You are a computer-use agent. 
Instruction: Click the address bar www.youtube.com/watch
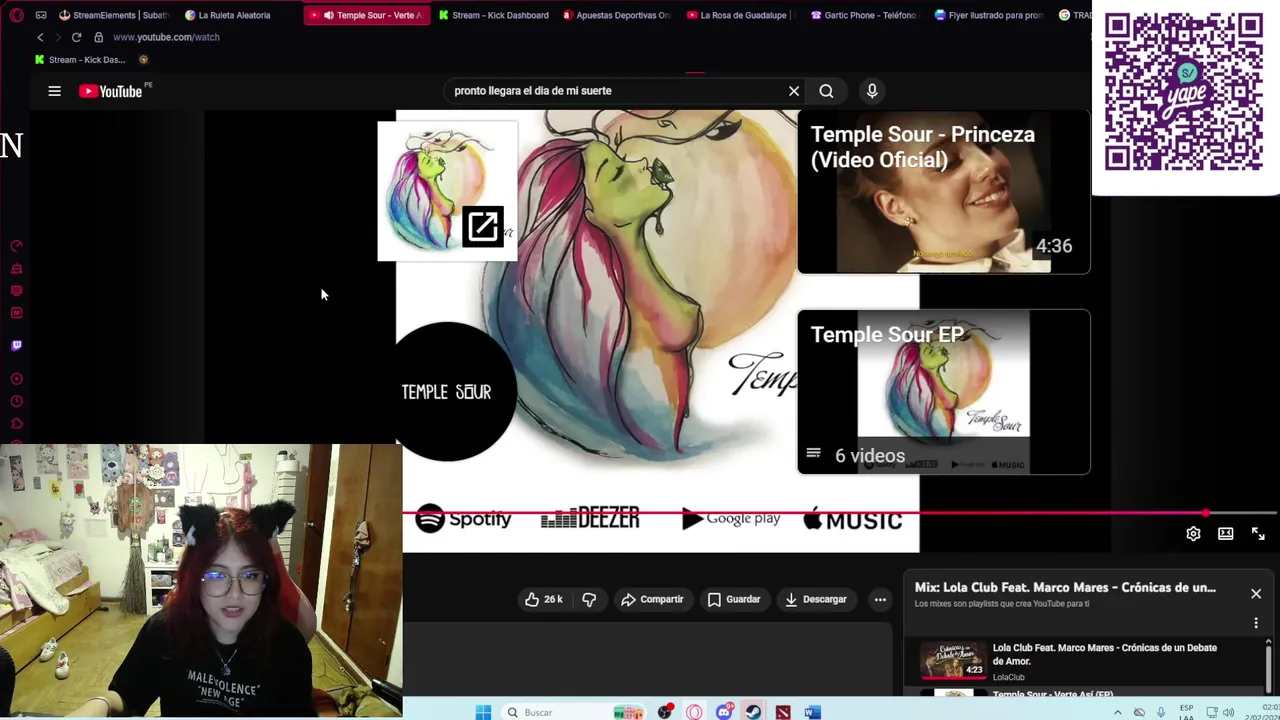[166, 37]
